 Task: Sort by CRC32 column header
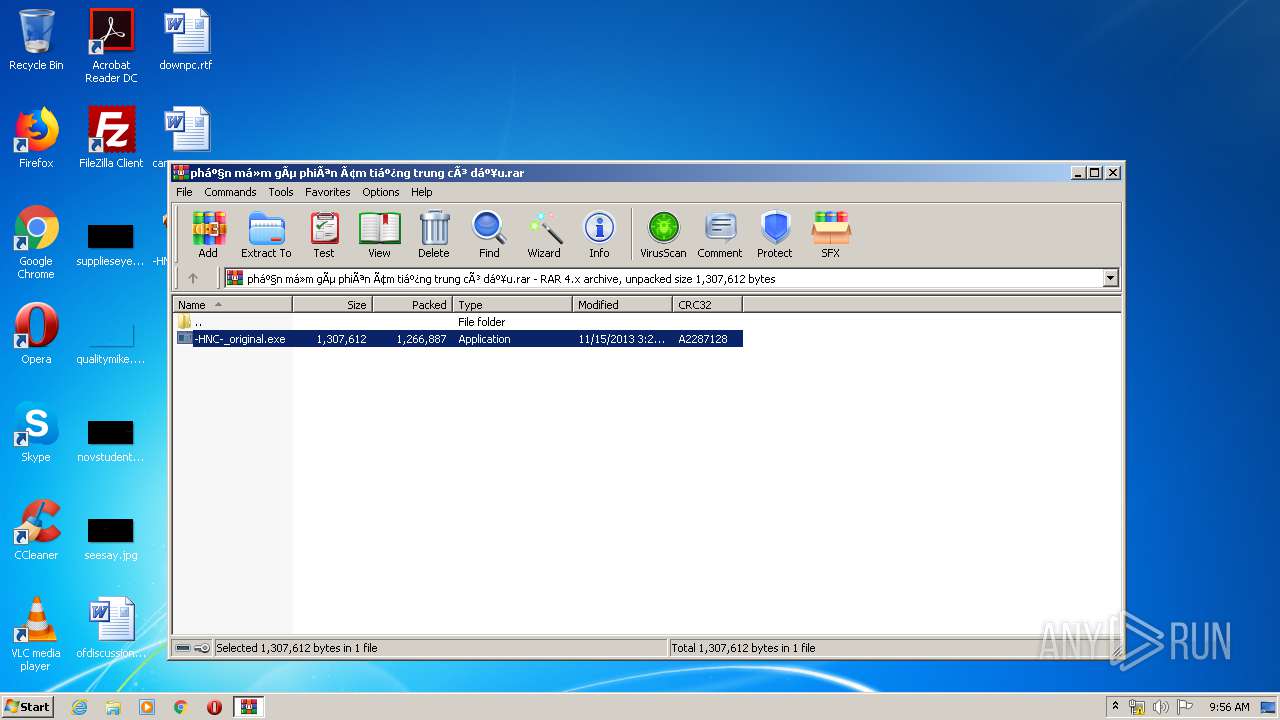(708, 305)
